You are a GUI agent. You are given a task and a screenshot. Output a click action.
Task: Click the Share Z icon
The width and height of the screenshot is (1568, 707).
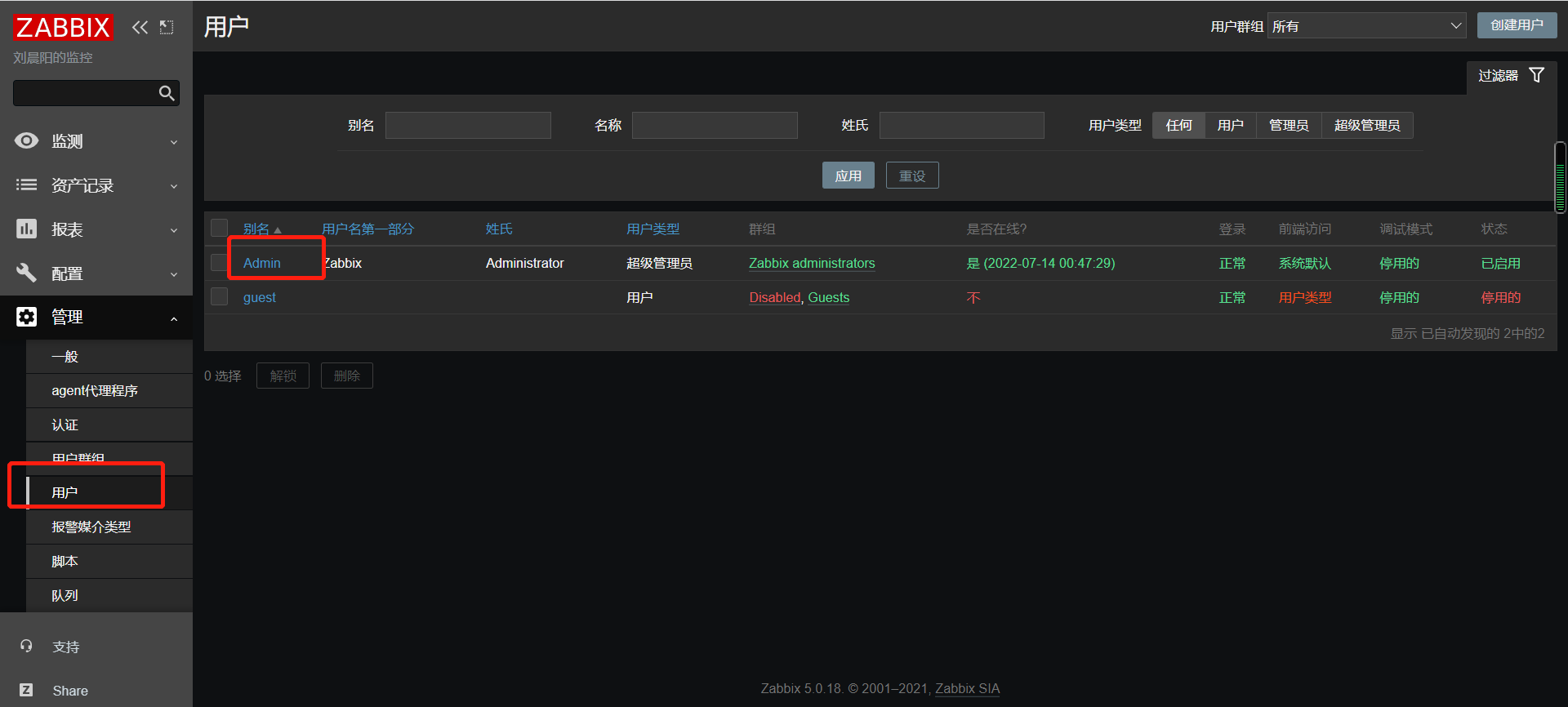pos(26,691)
